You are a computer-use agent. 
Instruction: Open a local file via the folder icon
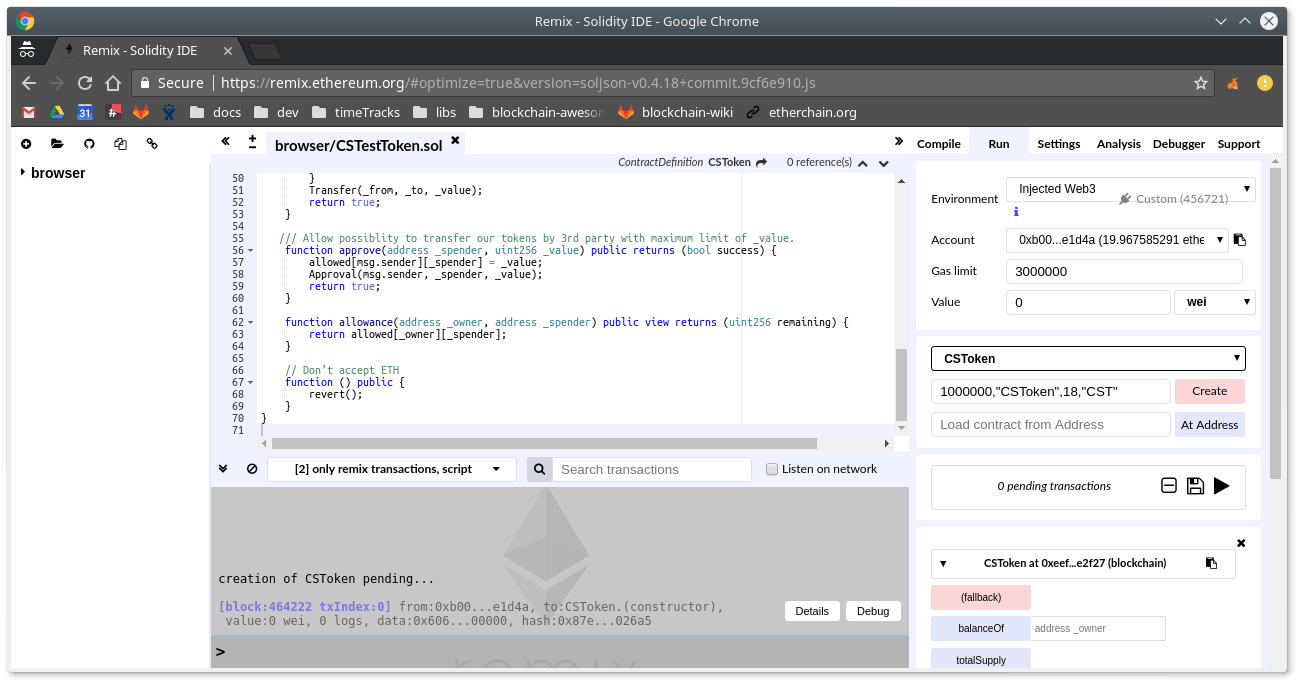click(57, 144)
